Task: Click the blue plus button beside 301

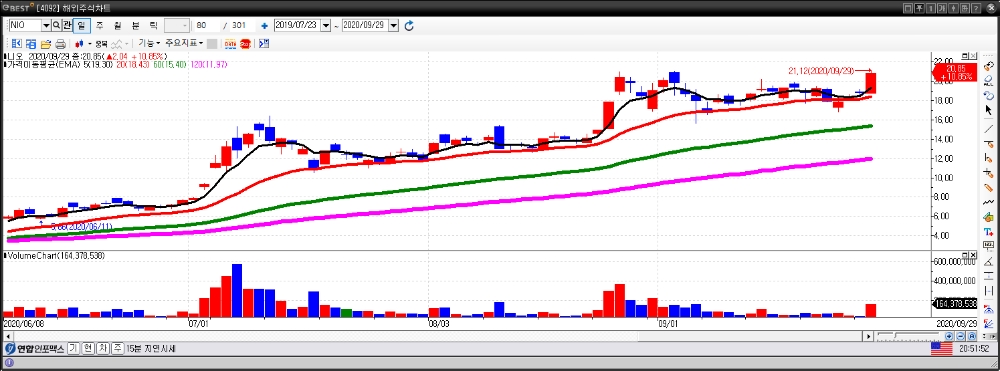Action: pyautogui.click(x=264, y=25)
